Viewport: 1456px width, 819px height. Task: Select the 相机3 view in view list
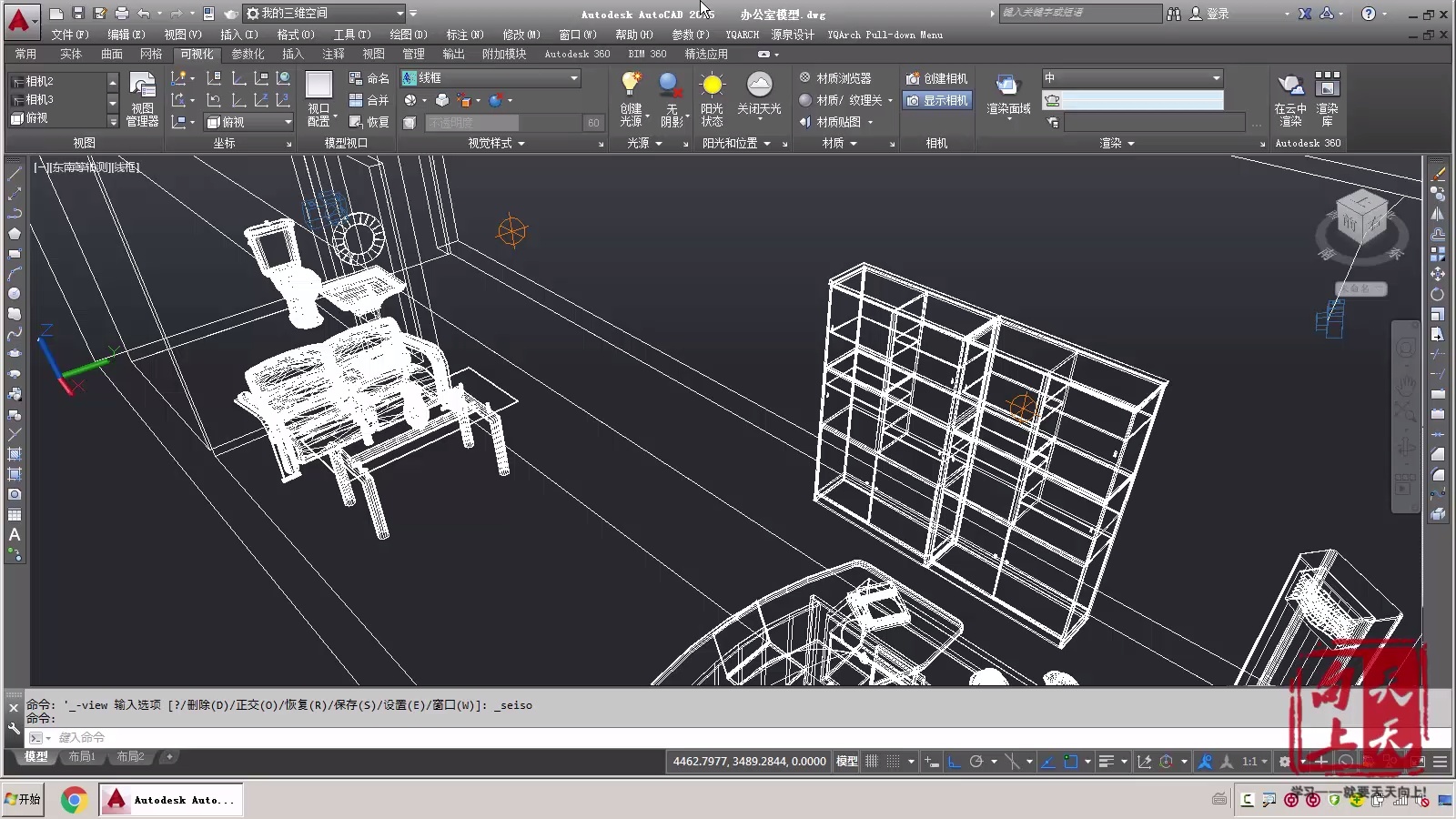pos(60,99)
